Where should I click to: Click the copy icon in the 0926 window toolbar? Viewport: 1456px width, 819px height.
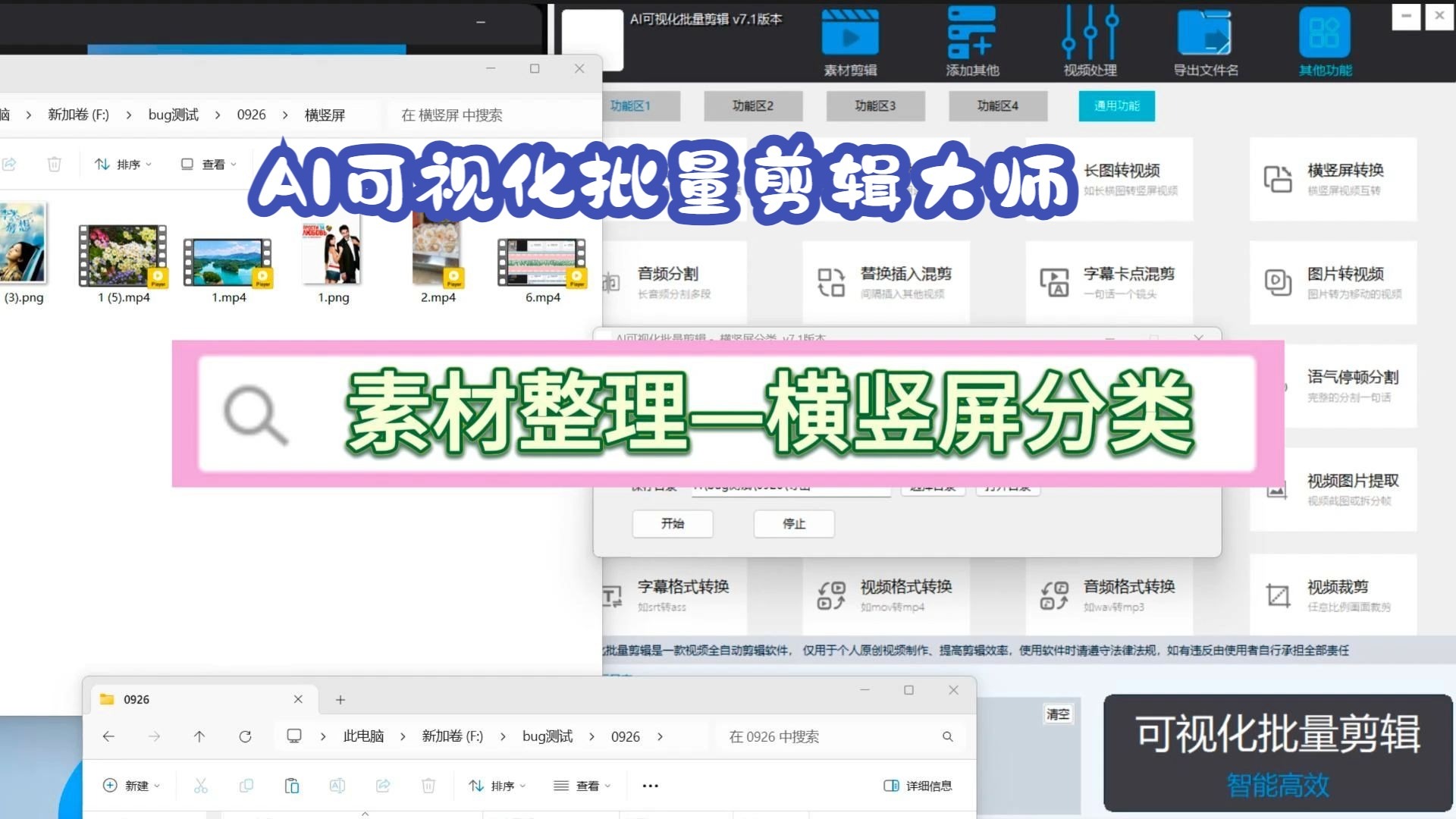(x=246, y=786)
